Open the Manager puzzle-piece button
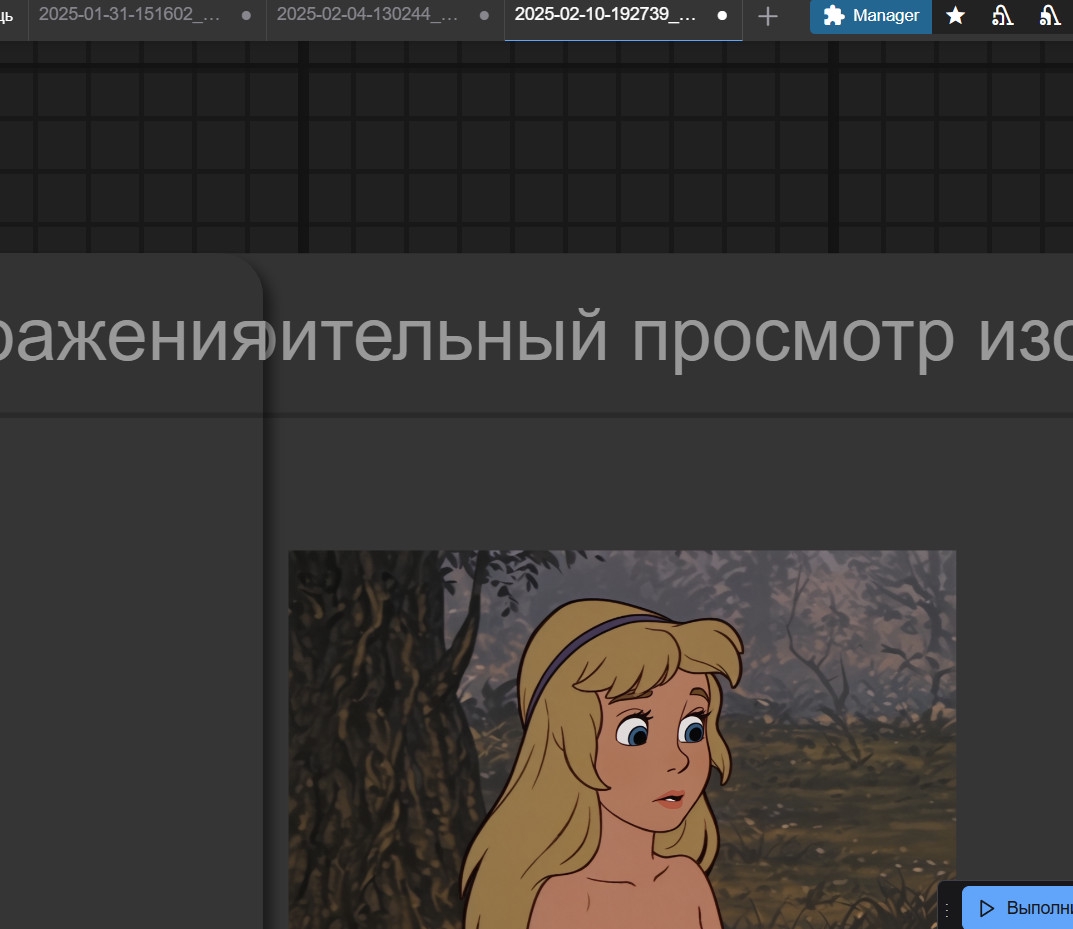This screenshot has height=929, width=1073. 870,16
